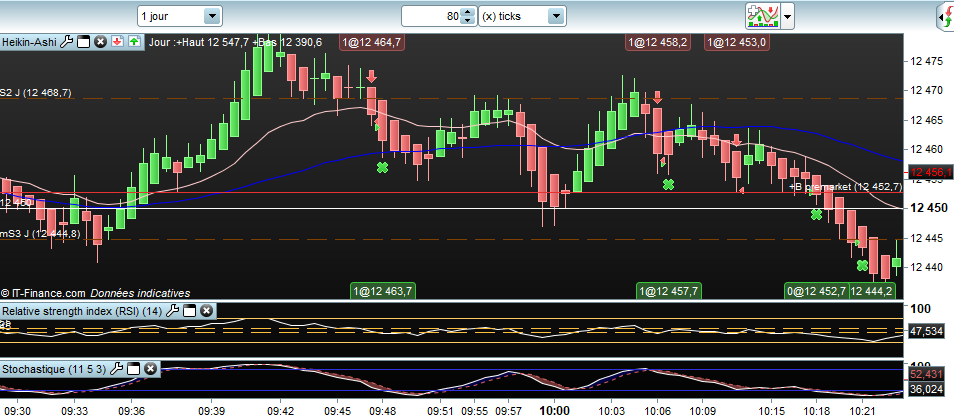Click the IT-Finance.com copyright text
This screenshot has height=419, width=954.
pos(43,293)
